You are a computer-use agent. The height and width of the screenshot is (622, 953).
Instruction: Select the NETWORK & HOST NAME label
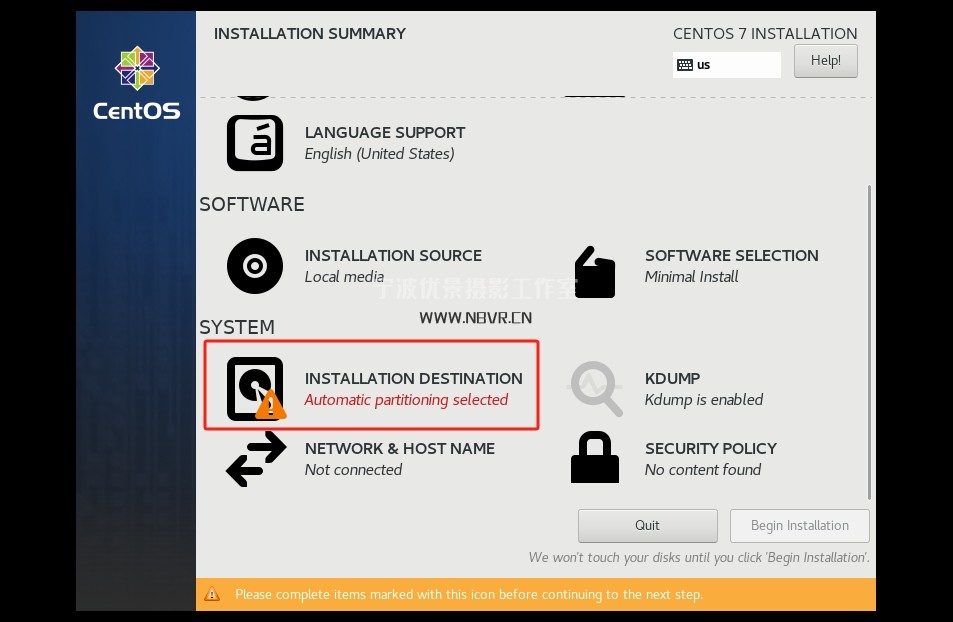399,448
